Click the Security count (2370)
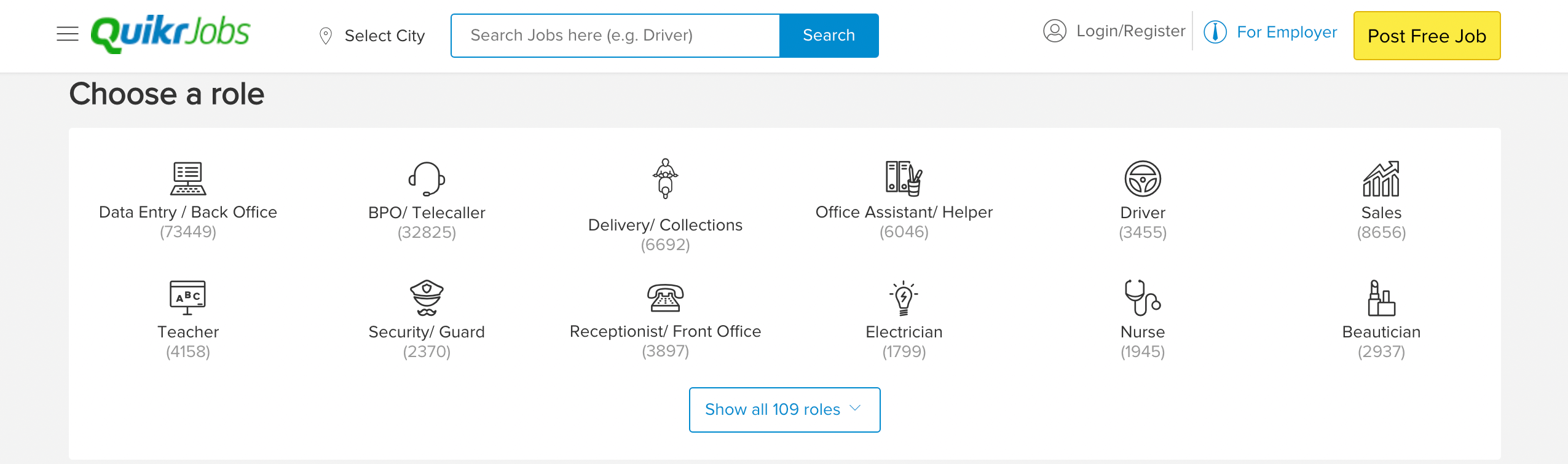The width and height of the screenshot is (1568, 464). [x=427, y=352]
